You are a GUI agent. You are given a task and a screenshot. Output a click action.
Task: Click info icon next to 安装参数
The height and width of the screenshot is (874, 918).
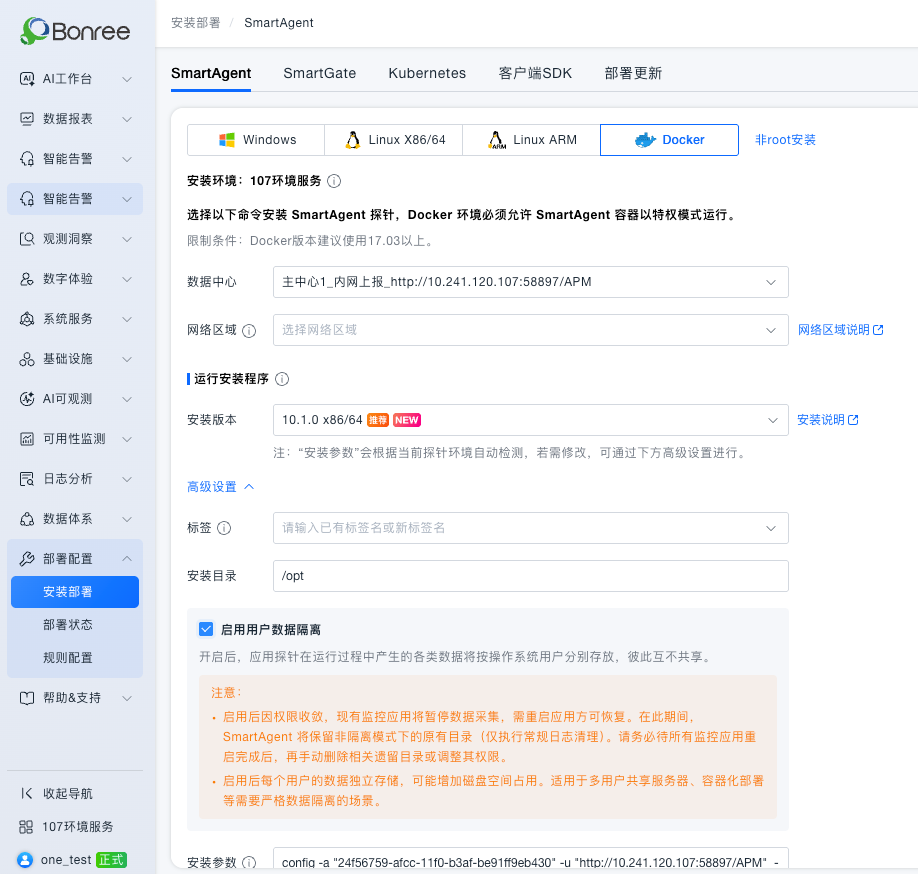(x=249, y=862)
